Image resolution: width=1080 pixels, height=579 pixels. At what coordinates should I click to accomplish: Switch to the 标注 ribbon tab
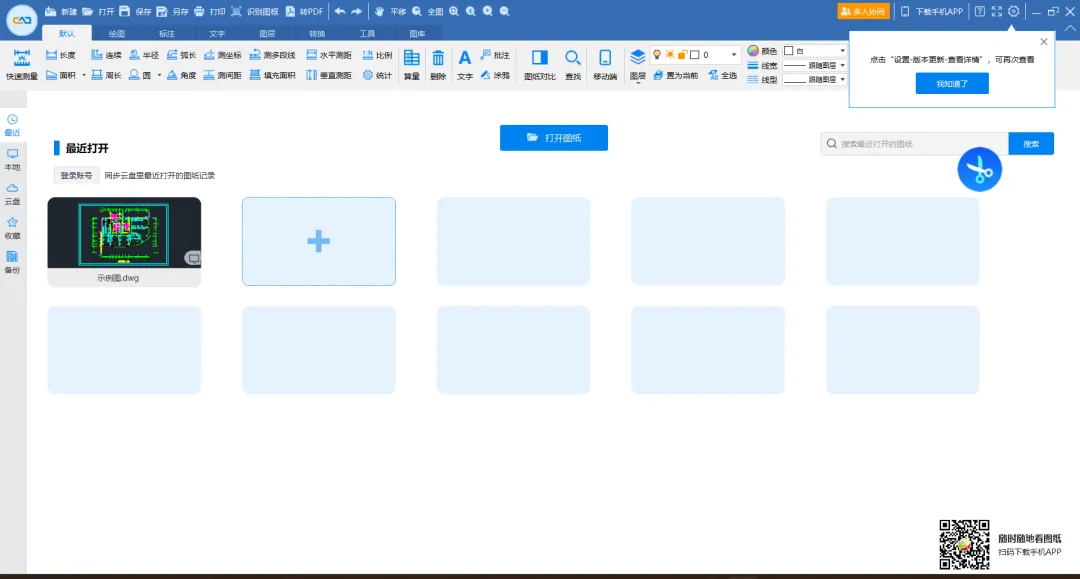click(167, 34)
